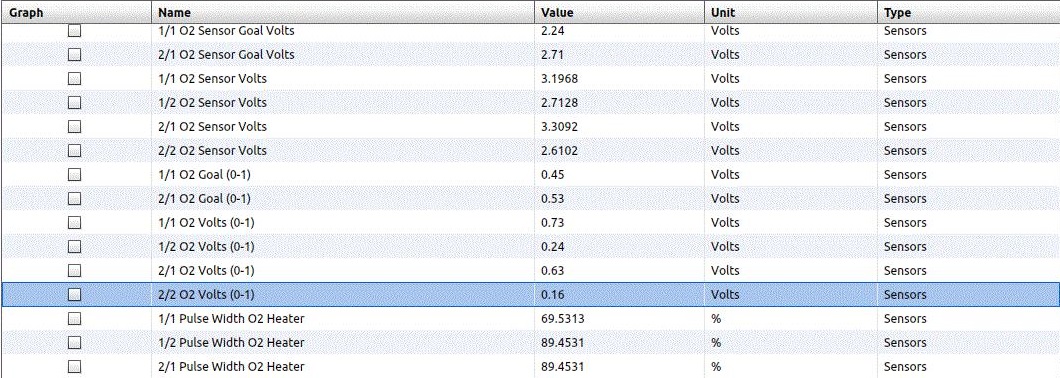1060x378 pixels.
Task: Click the highlighted 2/2 O2 Volts (0-1) name
Action: click(206, 295)
